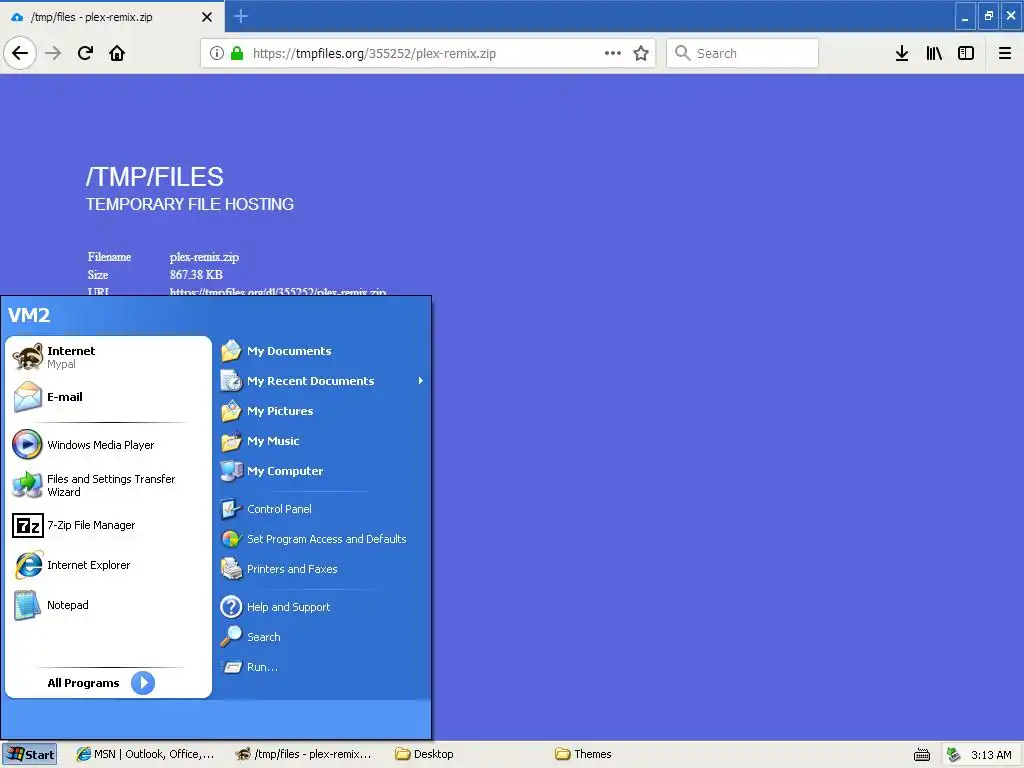The height and width of the screenshot is (768, 1024).
Task: Open Control Panel
Action: point(323,509)
